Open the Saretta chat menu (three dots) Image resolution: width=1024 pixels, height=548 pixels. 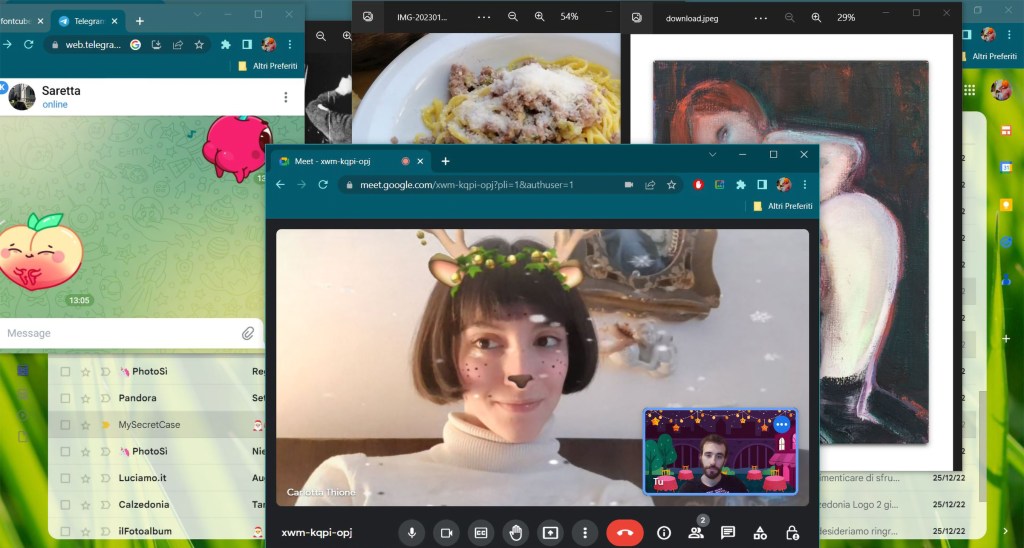point(286,97)
